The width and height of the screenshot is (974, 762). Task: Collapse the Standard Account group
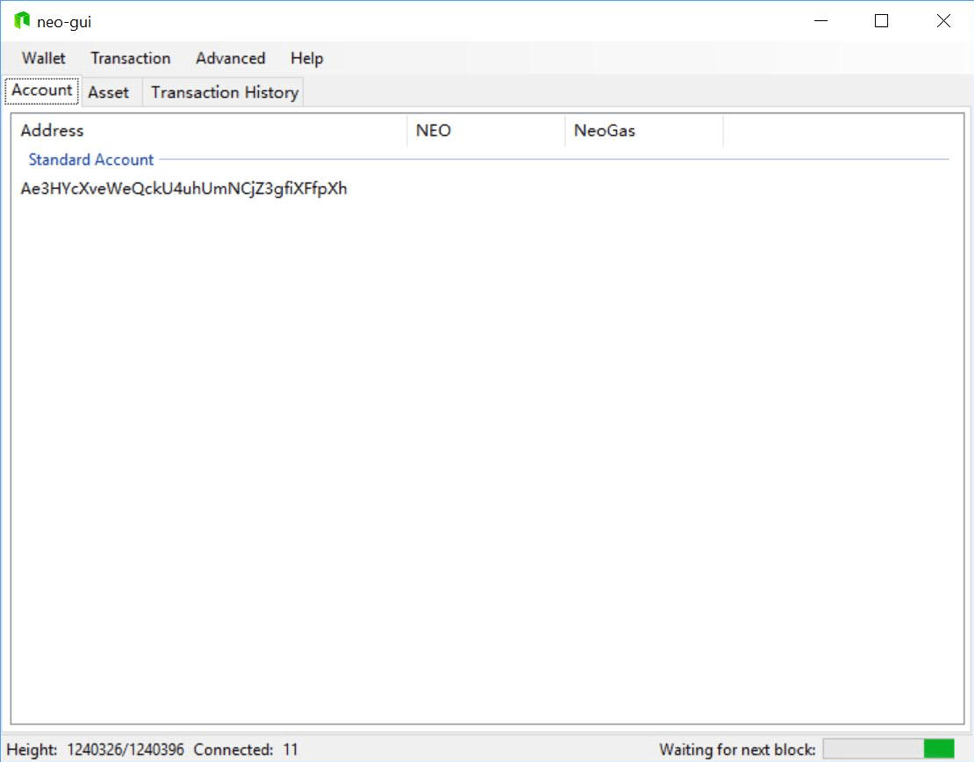click(x=91, y=160)
